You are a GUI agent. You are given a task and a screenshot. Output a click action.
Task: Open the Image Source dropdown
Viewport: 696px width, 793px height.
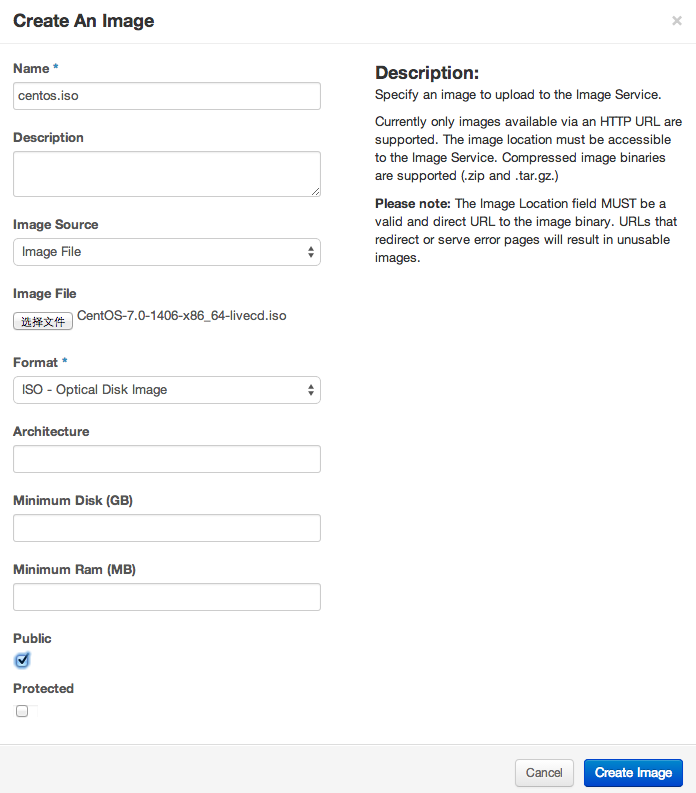167,252
